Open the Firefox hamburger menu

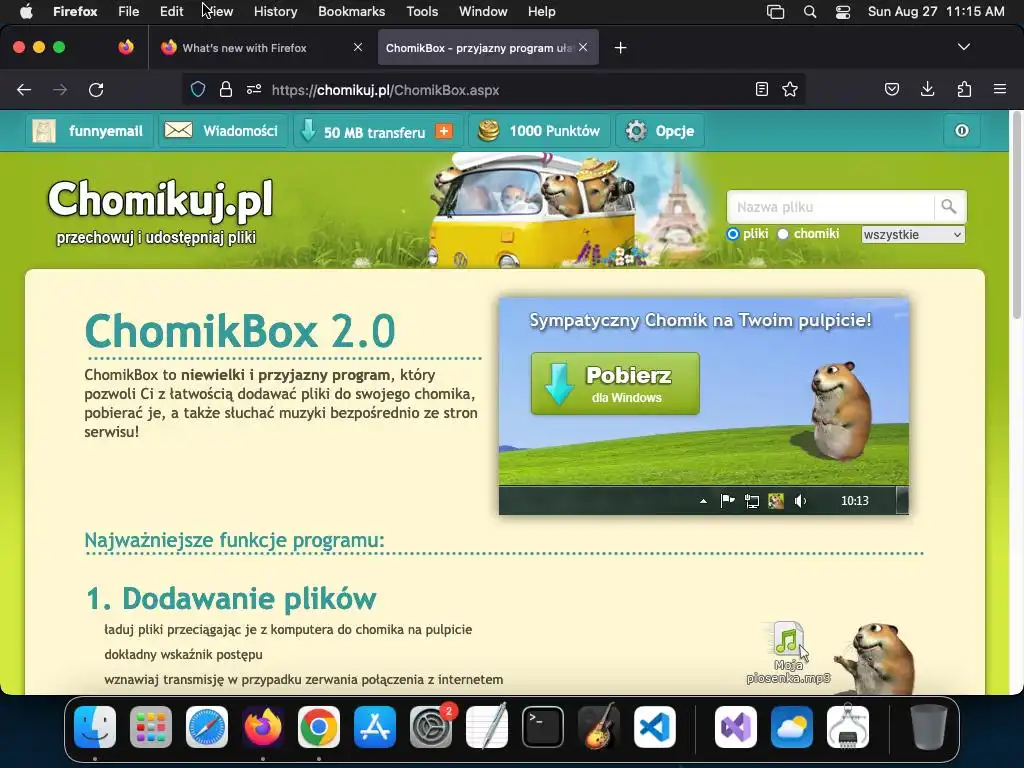click(1000, 89)
